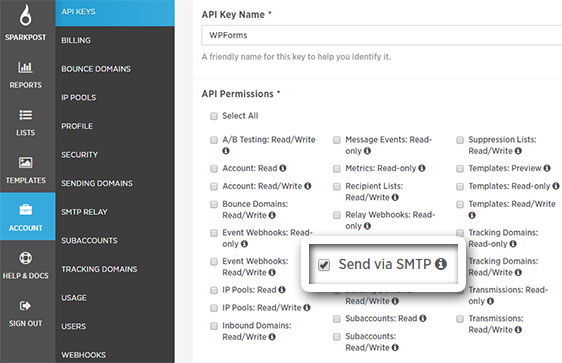Click info icon for Tracking Domains: Read/Write
562x363 pixels.
[x=518, y=272]
